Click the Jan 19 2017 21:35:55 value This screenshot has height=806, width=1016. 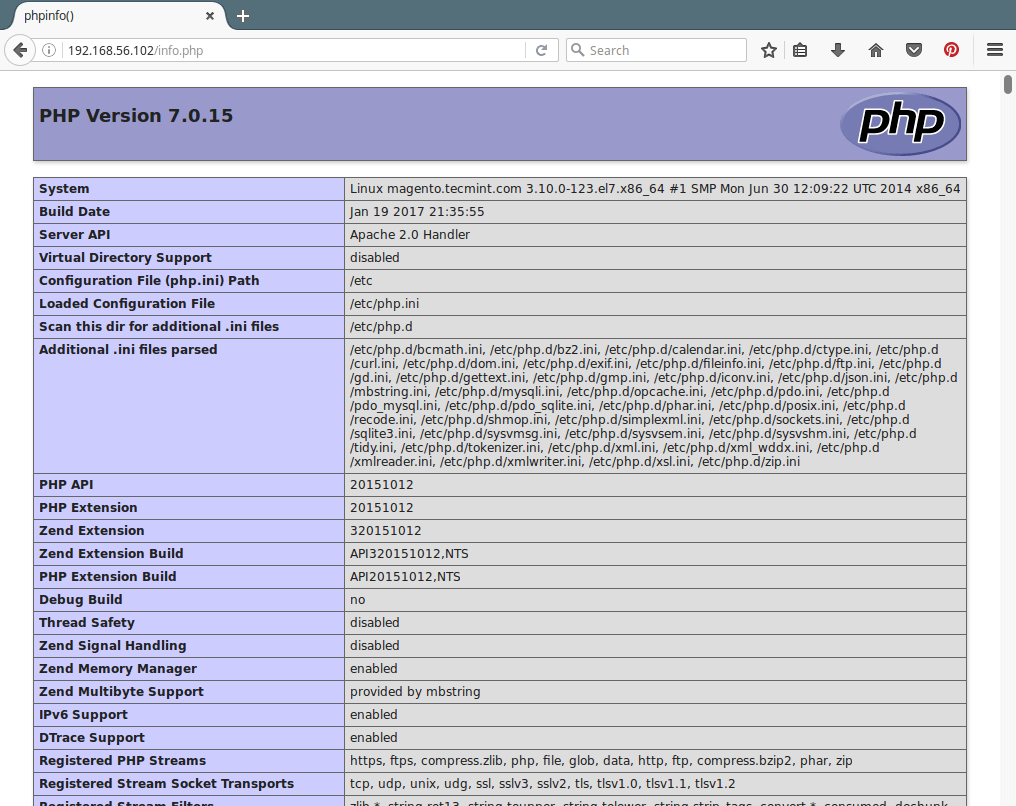tap(417, 212)
